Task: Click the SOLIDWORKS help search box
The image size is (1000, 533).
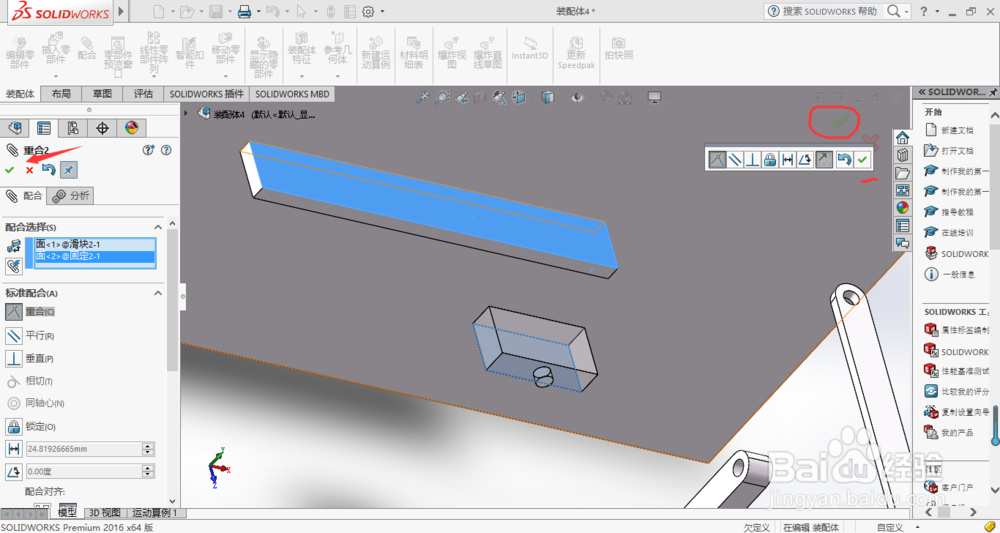Action: (x=830, y=11)
